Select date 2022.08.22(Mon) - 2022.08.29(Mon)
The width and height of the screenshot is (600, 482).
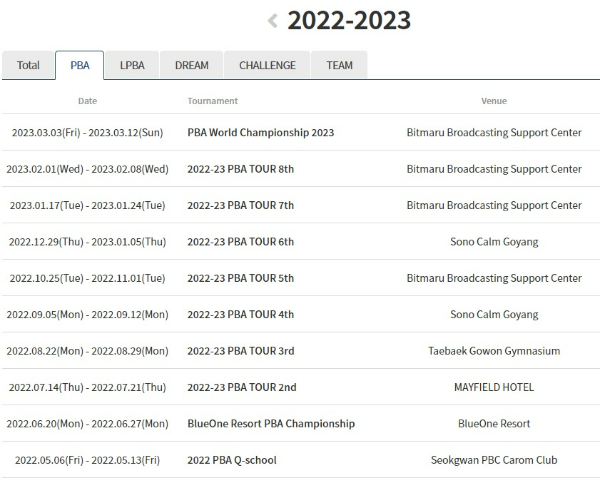(87, 351)
